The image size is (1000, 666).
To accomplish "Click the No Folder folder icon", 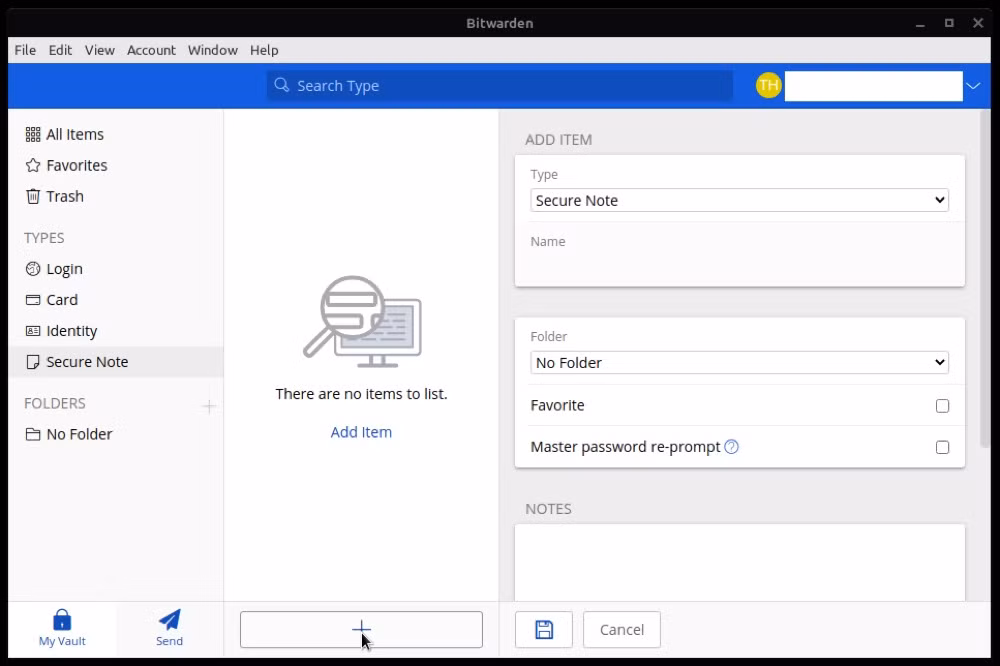I will pyautogui.click(x=33, y=434).
